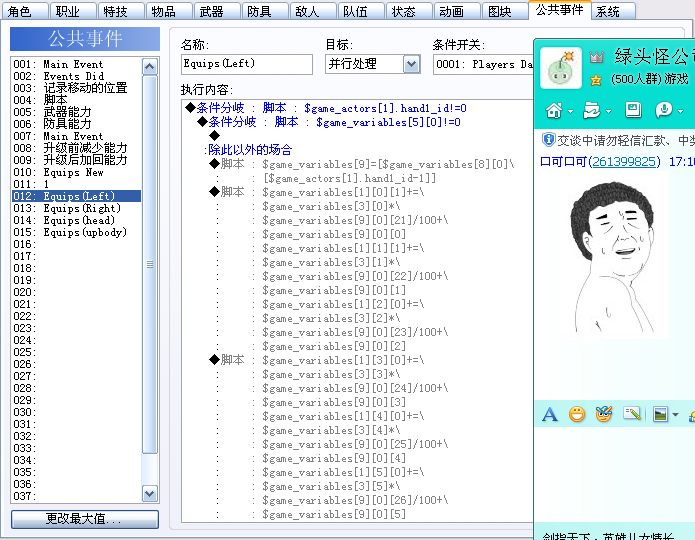
Task: Click the meme face image in chat
Action: (x=614, y=257)
